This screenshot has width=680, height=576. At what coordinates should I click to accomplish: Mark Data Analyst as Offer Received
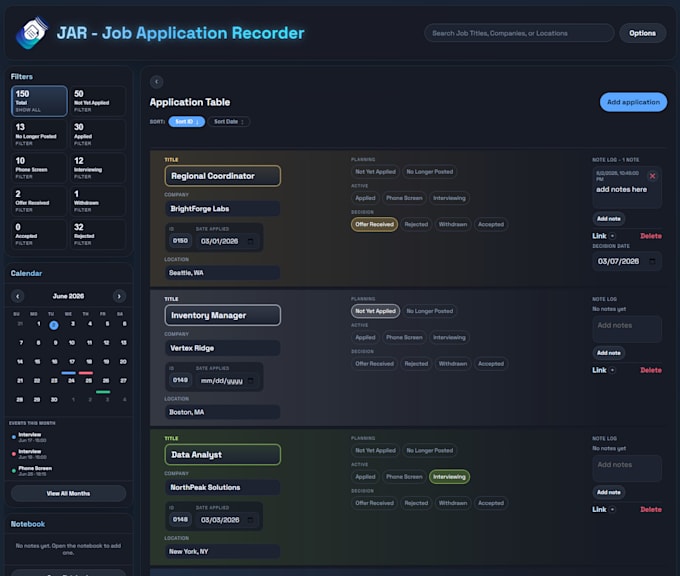click(x=374, y=503)
